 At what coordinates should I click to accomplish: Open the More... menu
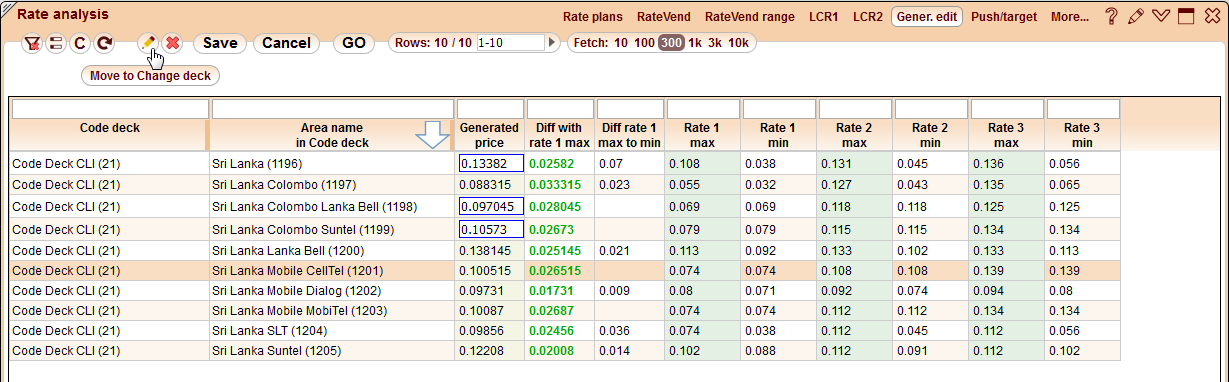pyautogui.click(x=1070, y=17)
